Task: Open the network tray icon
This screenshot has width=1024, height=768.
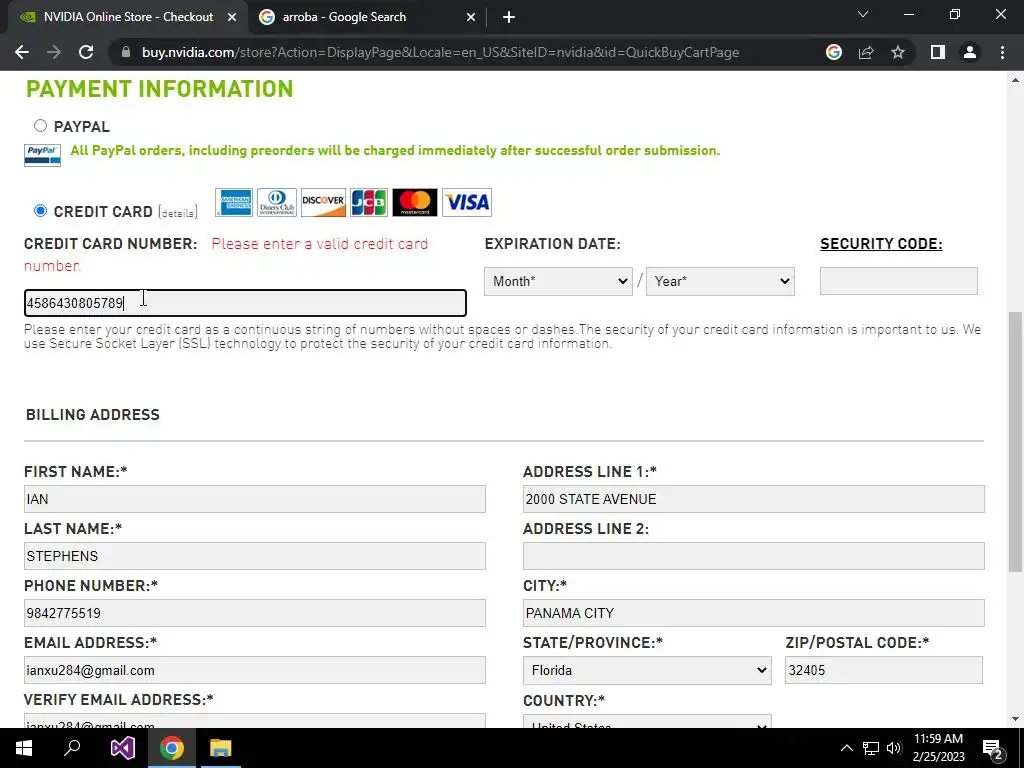Action: pos(871,748)
